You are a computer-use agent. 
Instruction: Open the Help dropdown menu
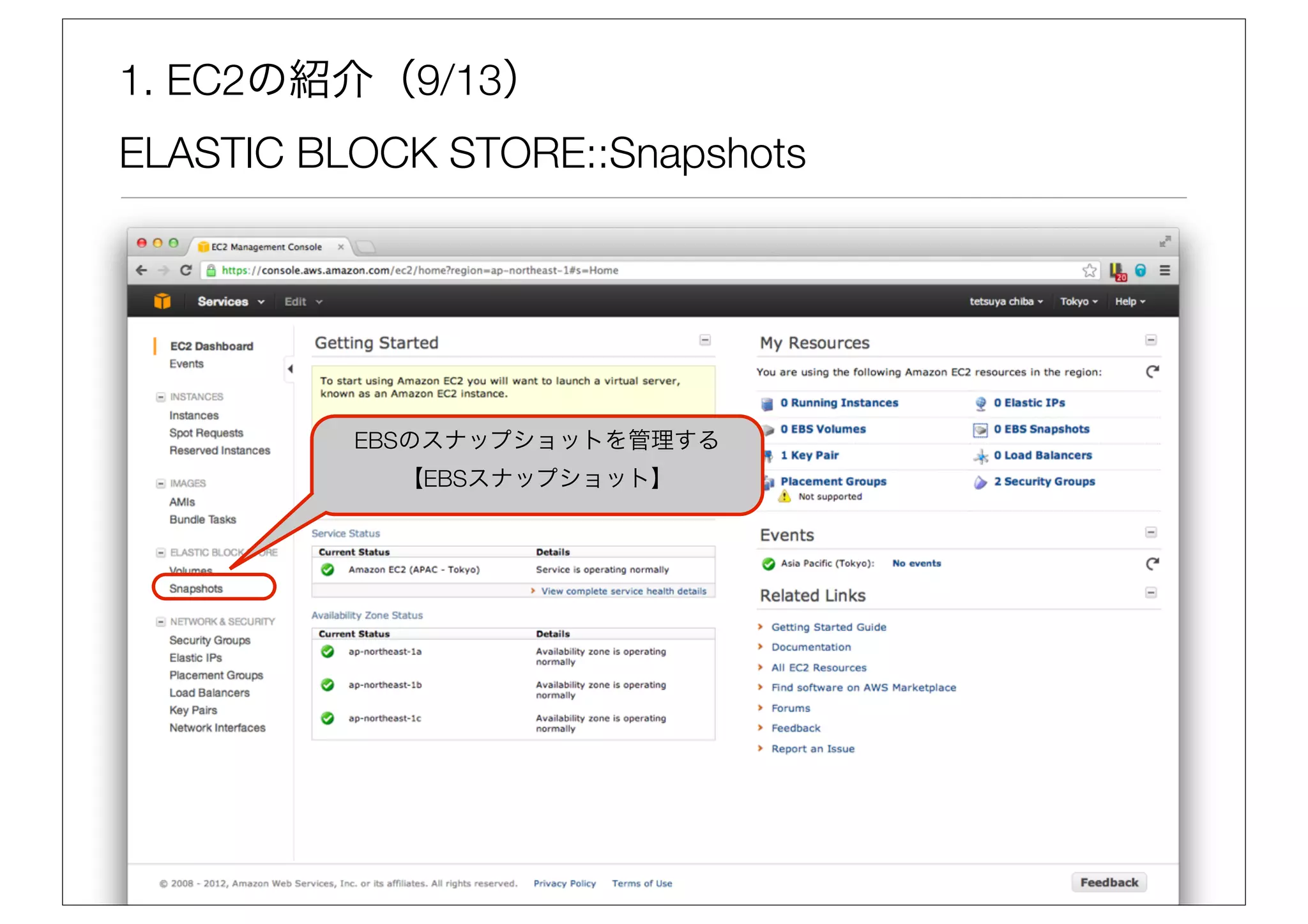click(1130, 301)
